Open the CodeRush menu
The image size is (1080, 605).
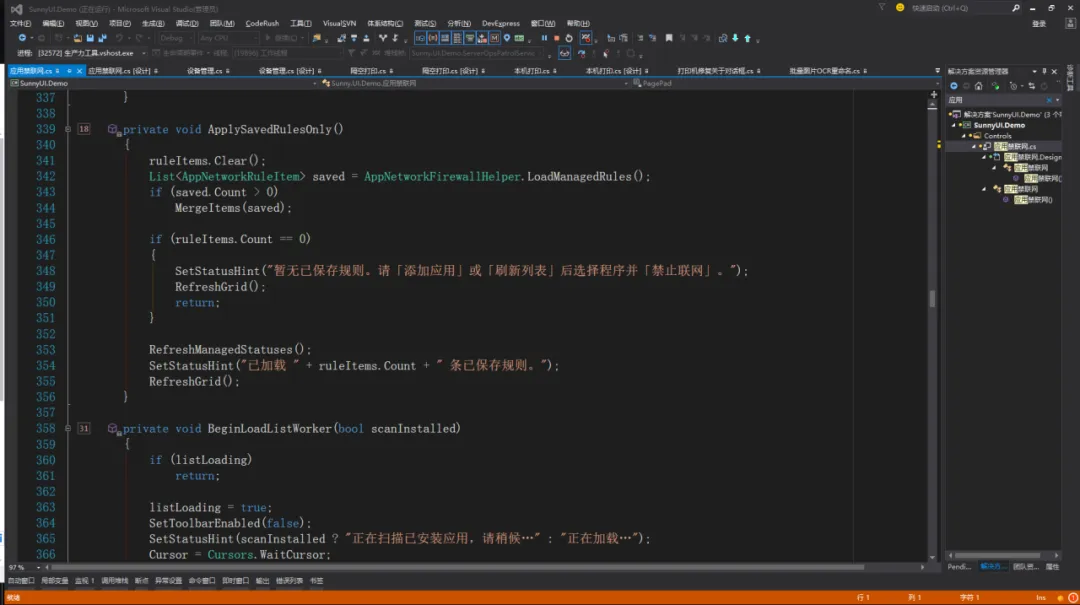262,23
